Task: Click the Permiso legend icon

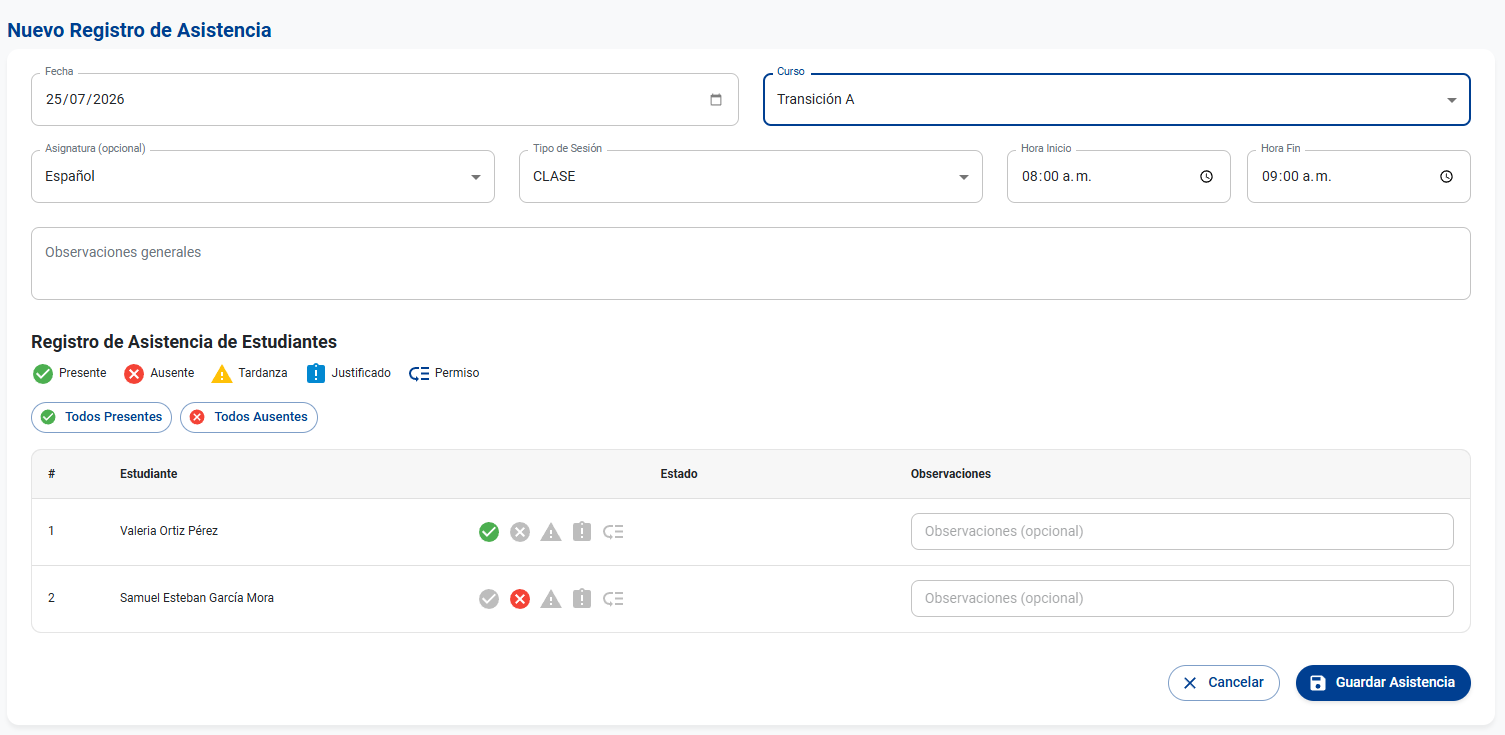Action: [x=419, y=374]
